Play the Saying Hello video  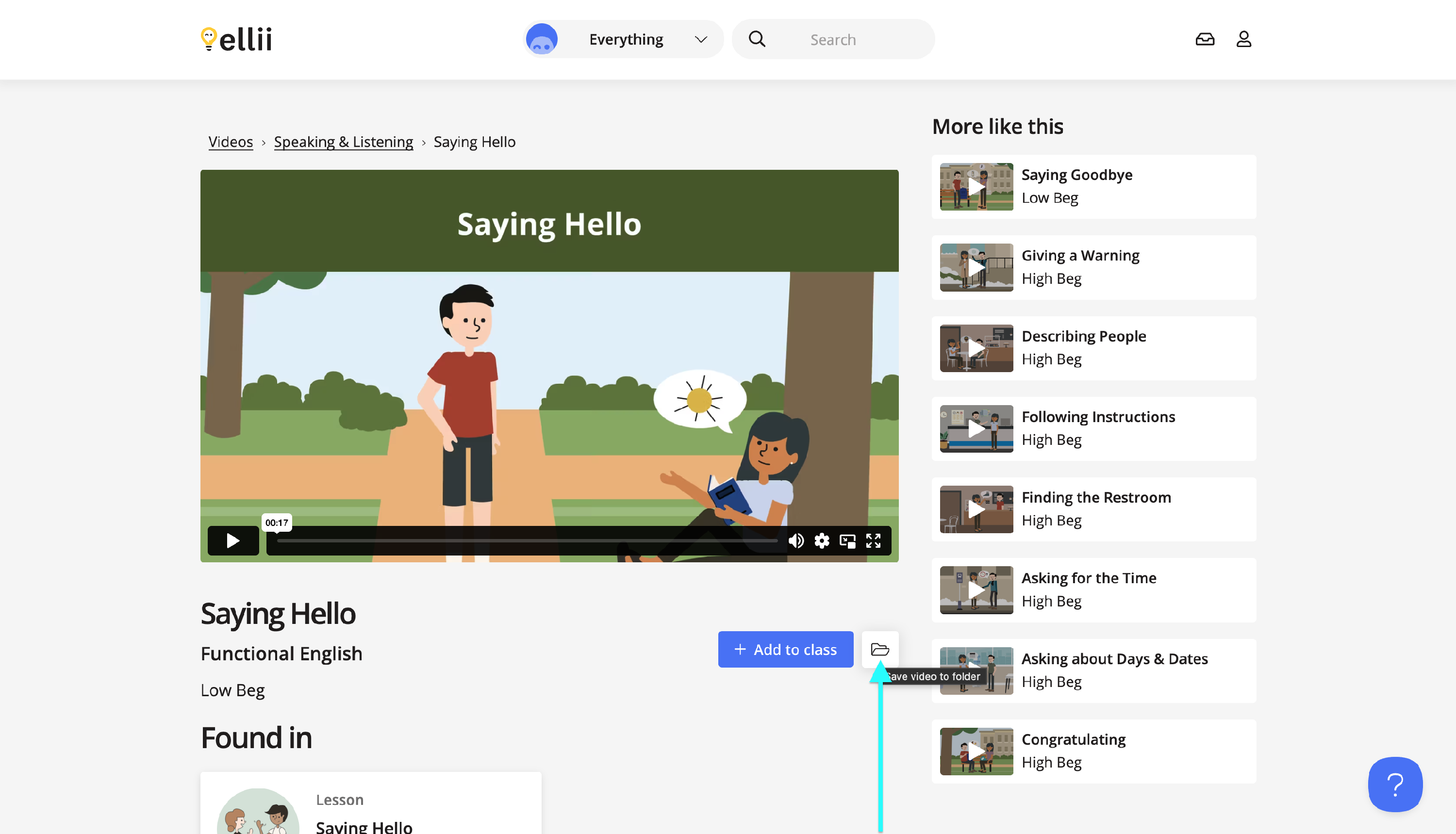232,540
